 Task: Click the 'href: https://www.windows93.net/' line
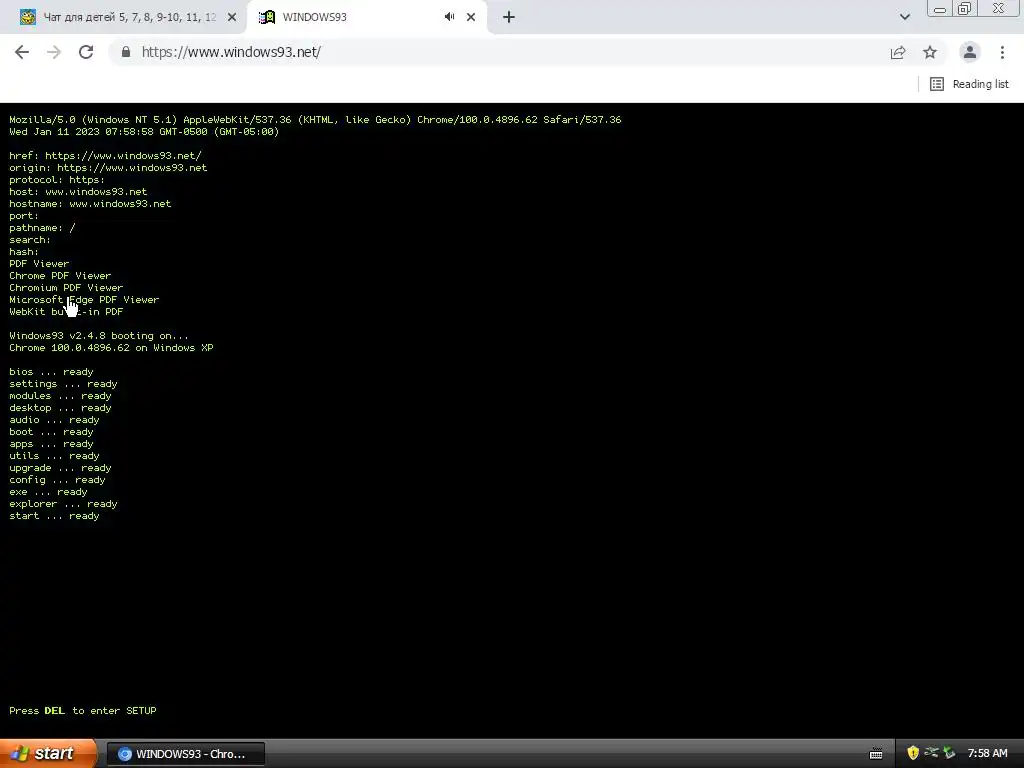[105, 155]
